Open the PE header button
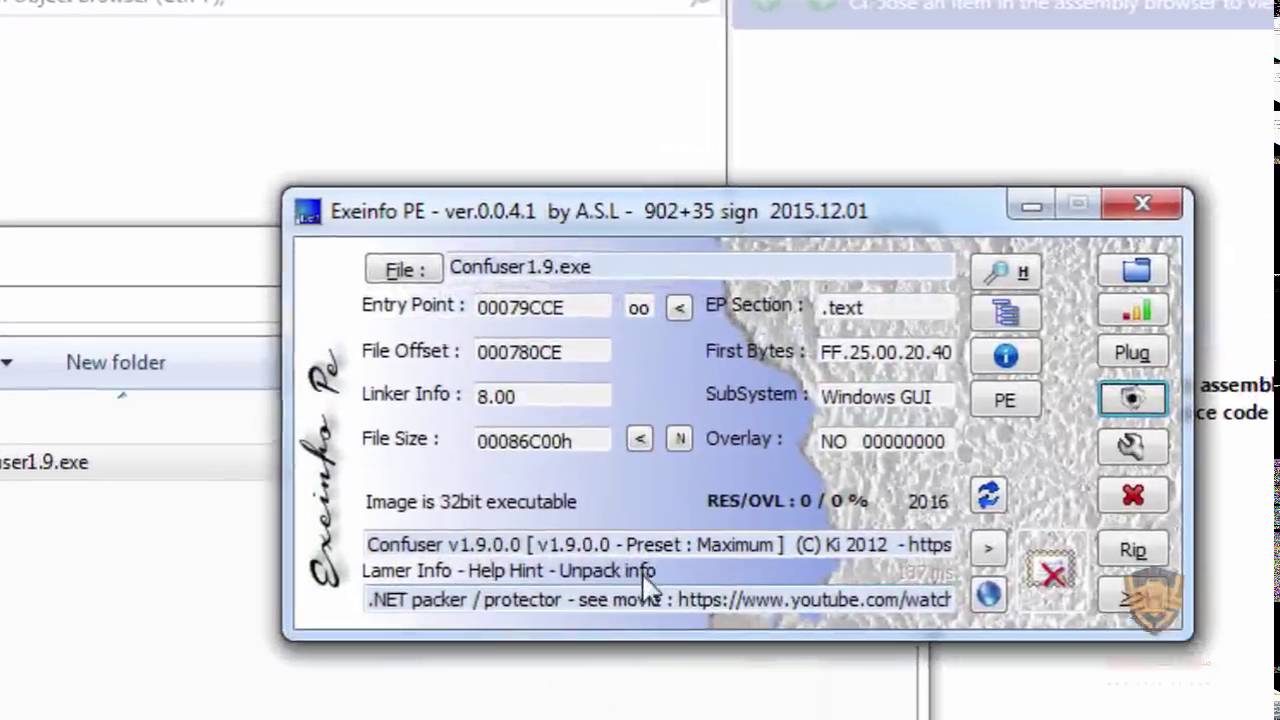The image size is (1280, 720). click(1005, 400)
